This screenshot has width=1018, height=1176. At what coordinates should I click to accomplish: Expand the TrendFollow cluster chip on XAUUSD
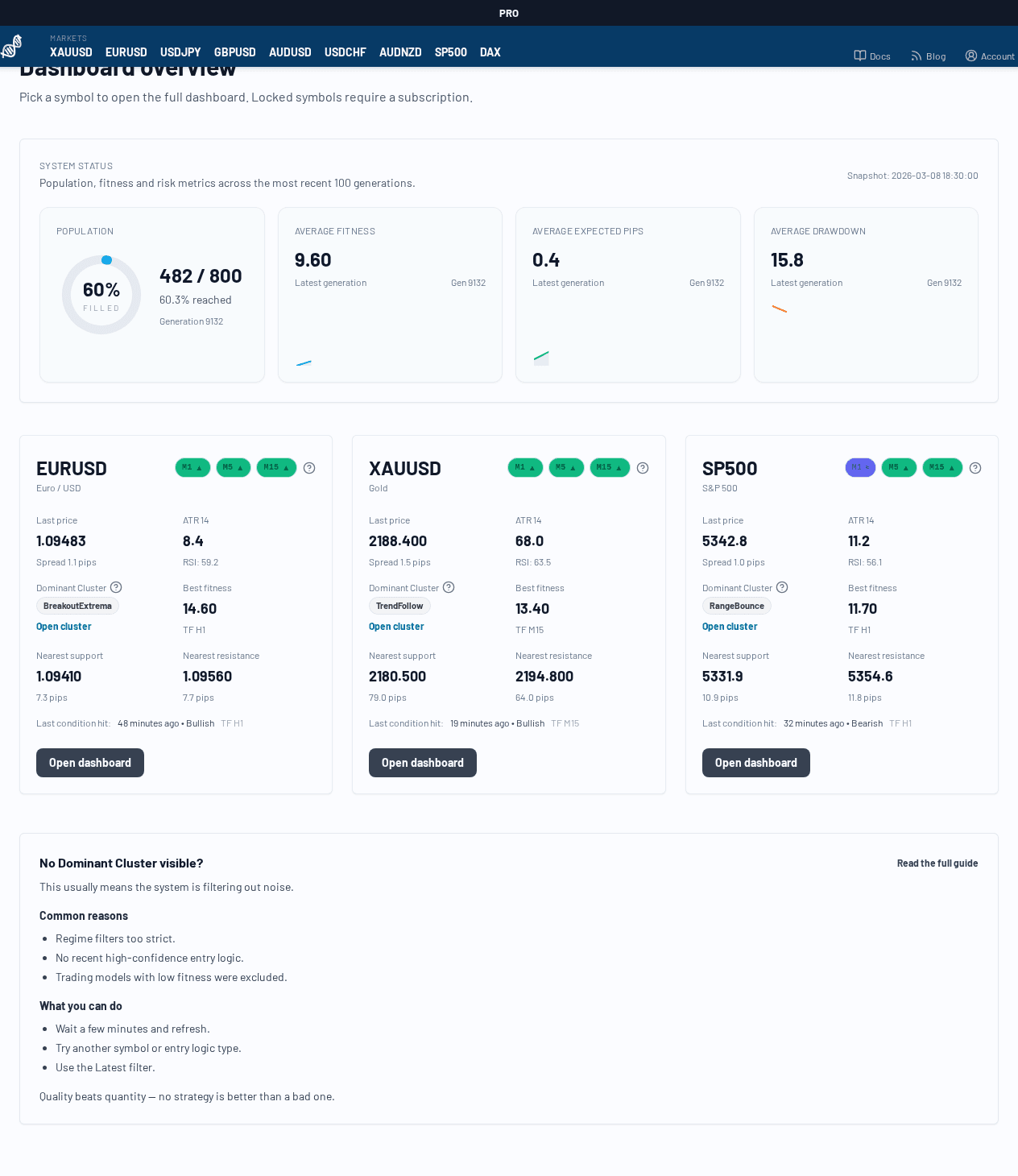click(399, 605)
